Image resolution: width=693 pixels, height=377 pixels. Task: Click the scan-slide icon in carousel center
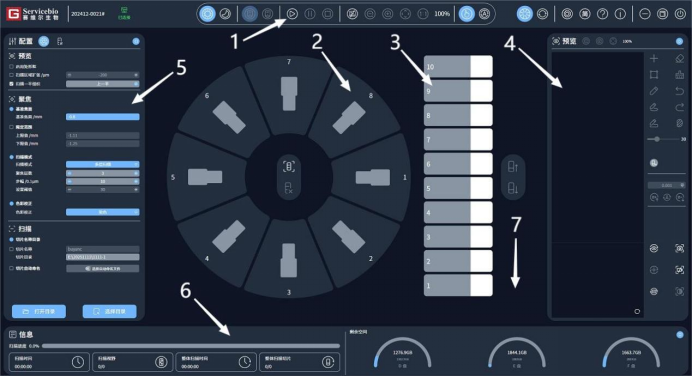[289, 167]
